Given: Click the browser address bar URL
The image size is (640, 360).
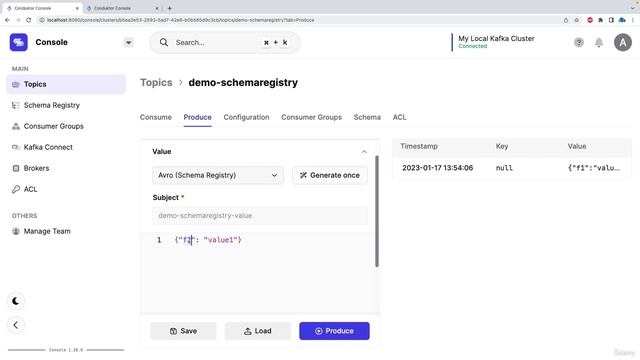Looking at the screenshot, I should [x=180, y=20].
